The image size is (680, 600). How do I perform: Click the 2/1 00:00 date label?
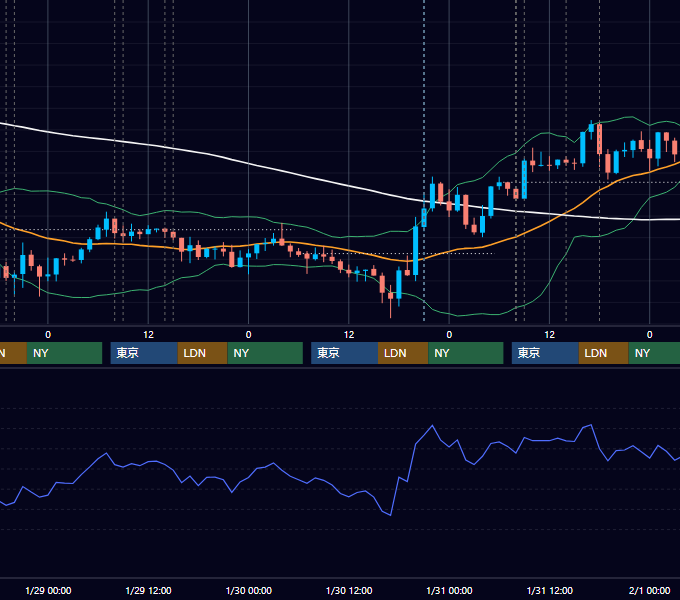tap(650, 590)
